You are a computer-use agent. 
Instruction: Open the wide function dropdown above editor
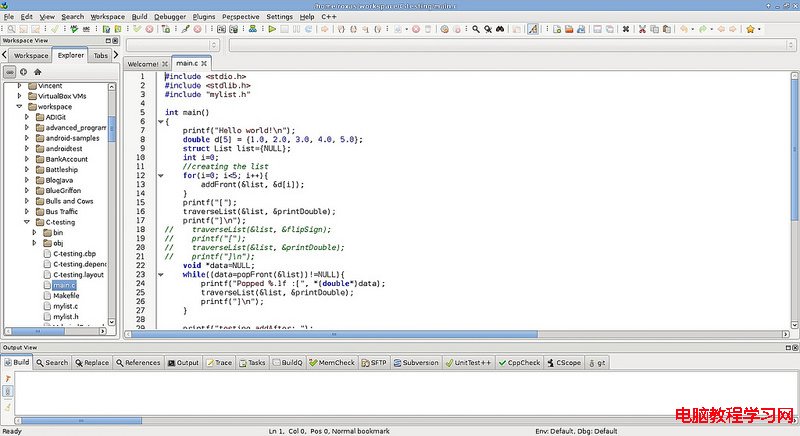pyautogui.click(x=512, y=45)
